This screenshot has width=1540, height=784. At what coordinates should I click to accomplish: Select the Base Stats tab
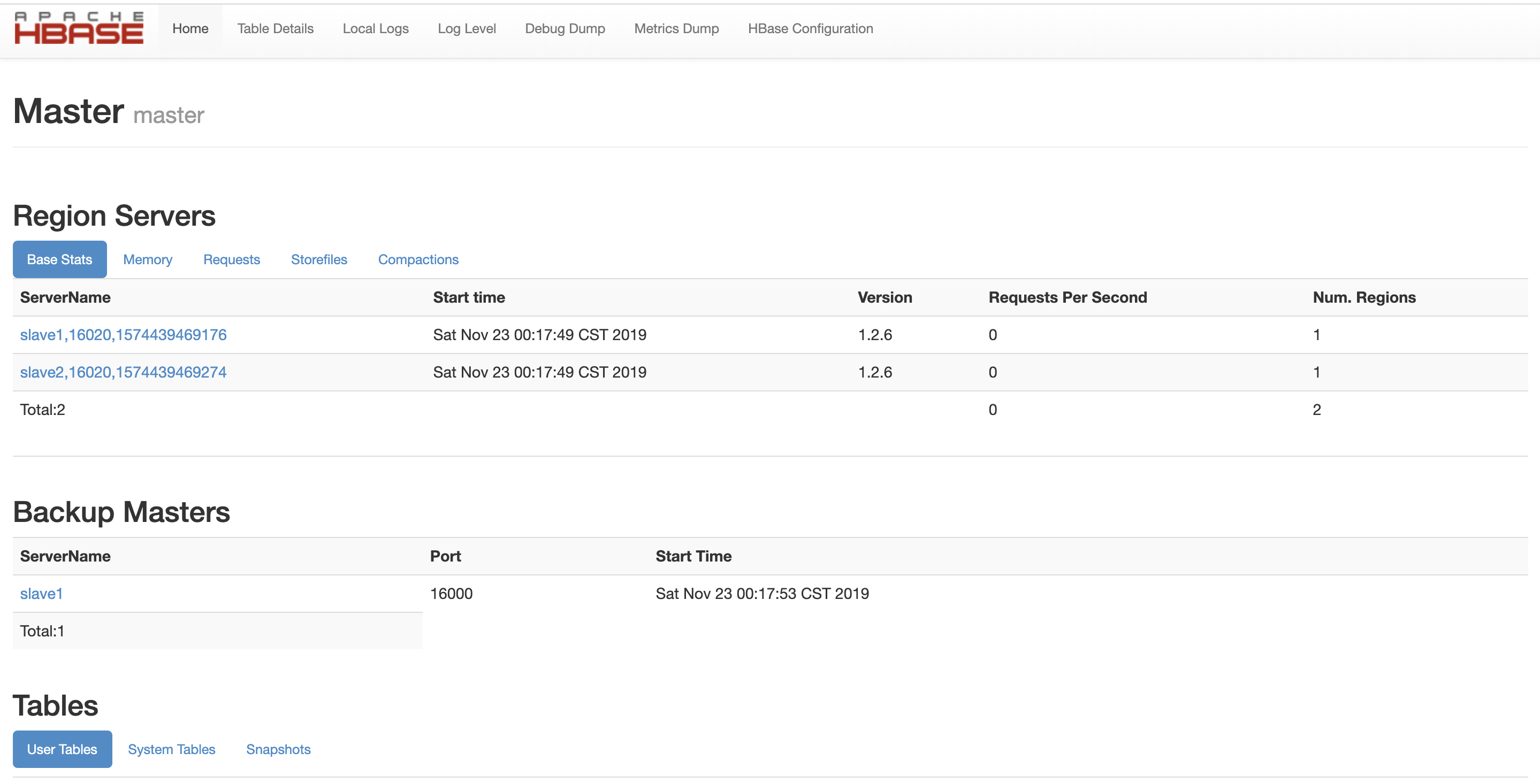(x=59, y=259)
